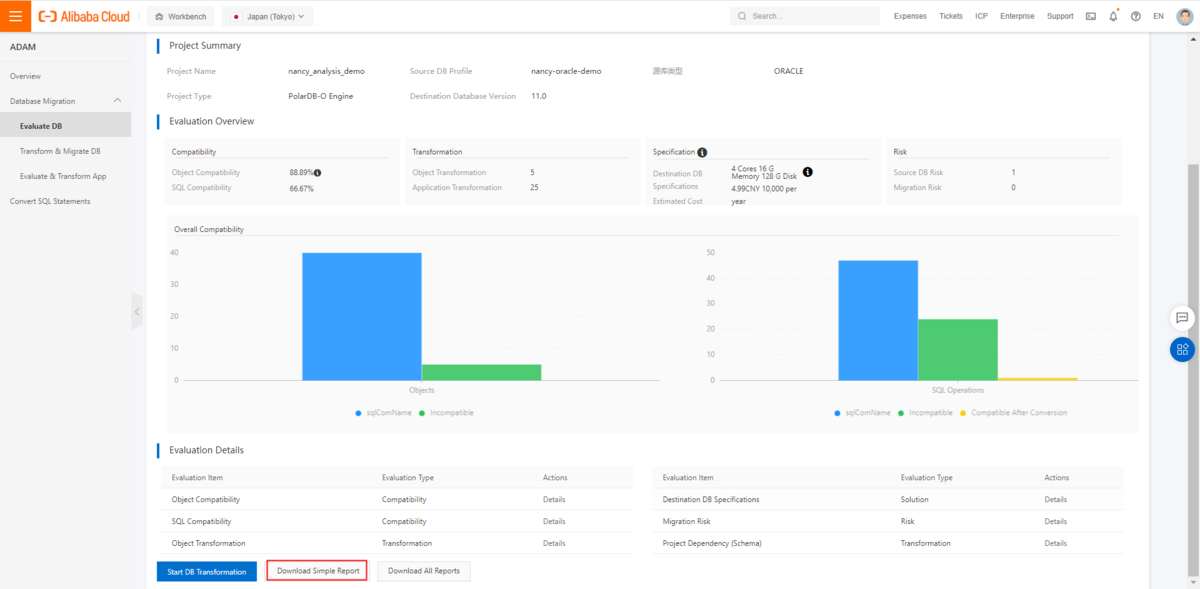
Task: Open the Tickets menu
Action: point(951,16)
